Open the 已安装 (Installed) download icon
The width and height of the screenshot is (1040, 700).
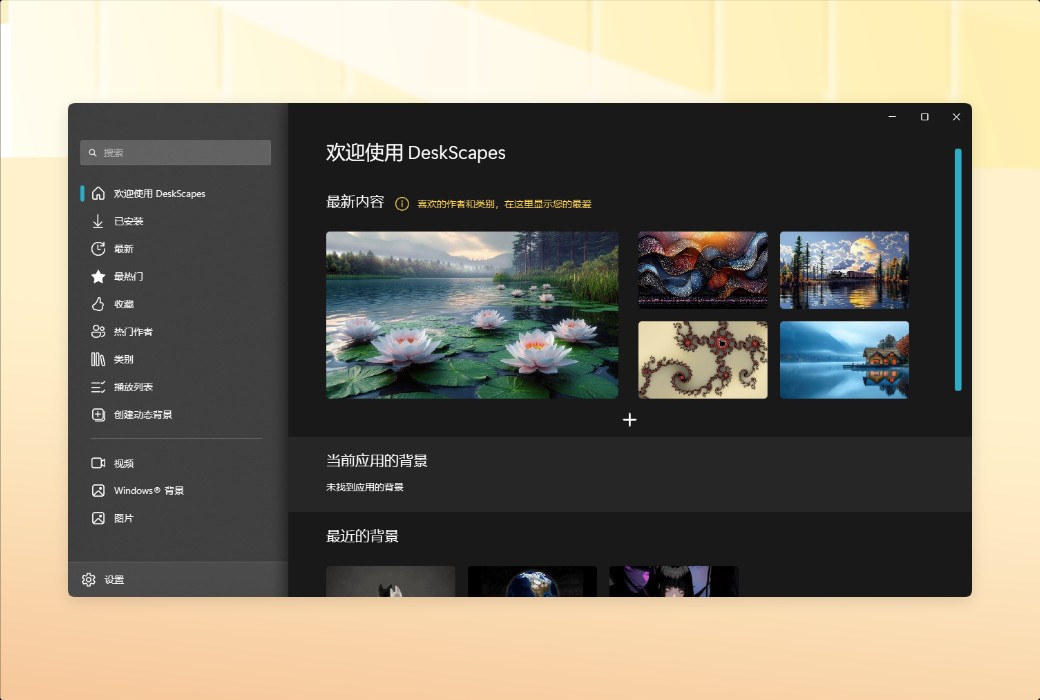pyautogui.click(x=97, y=221)
